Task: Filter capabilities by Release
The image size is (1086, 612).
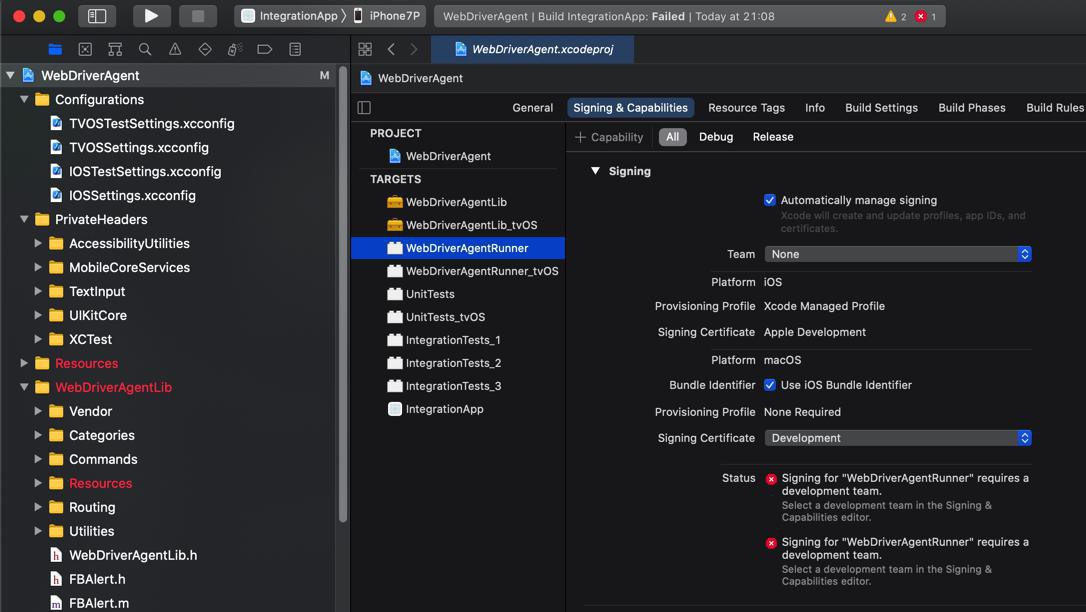Action: pyautogui.click(x=773, y=136)
